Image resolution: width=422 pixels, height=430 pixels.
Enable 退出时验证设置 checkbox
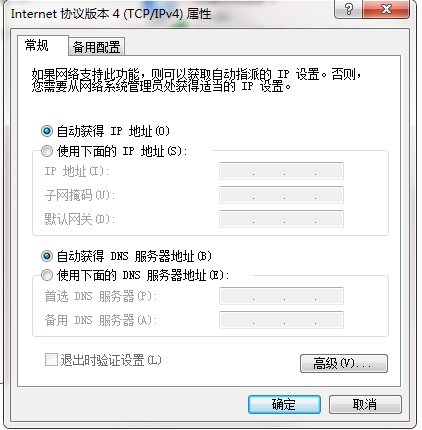pos(51,360)
